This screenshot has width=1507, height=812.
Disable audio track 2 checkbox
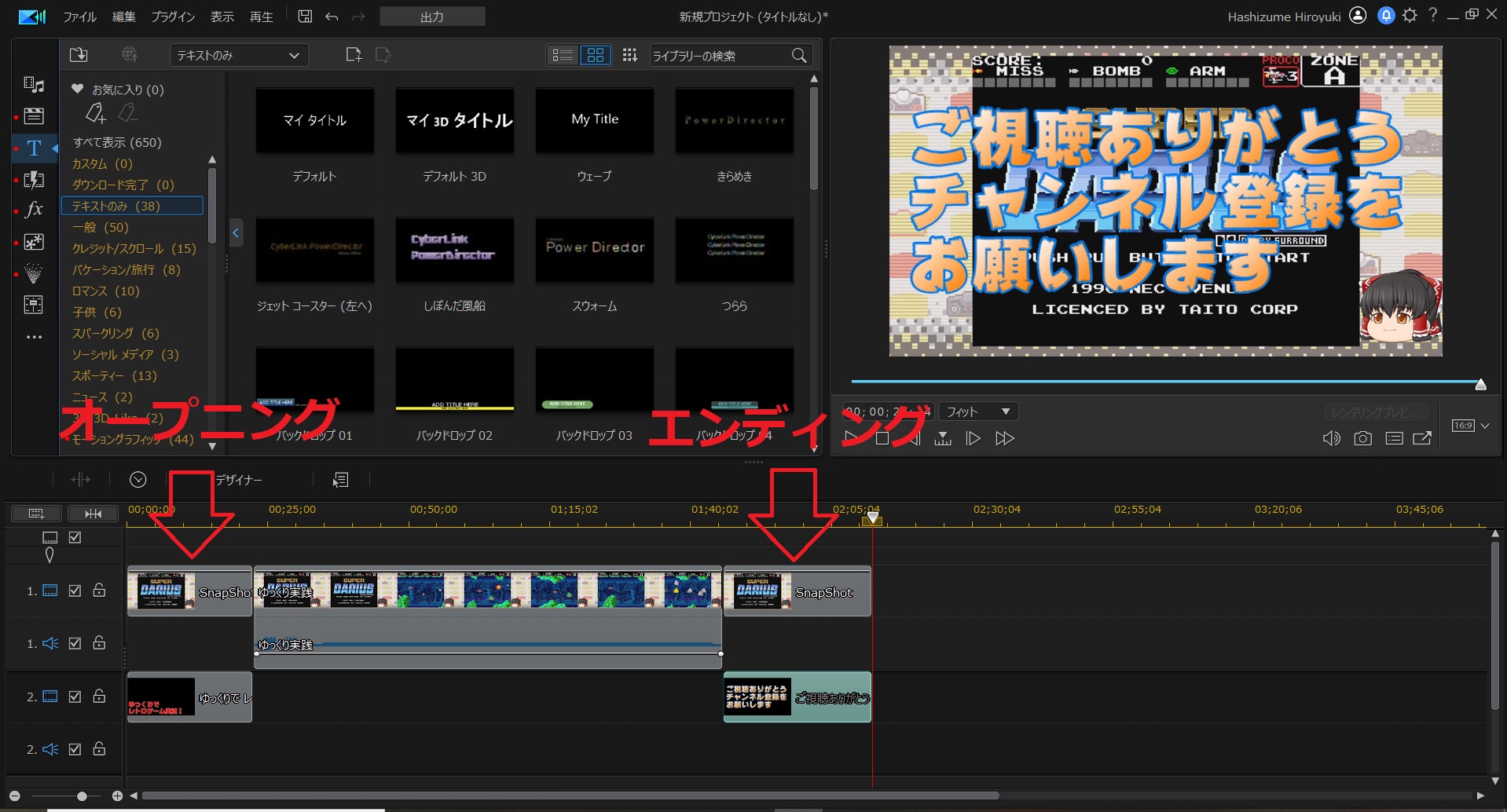coord(75,749)
